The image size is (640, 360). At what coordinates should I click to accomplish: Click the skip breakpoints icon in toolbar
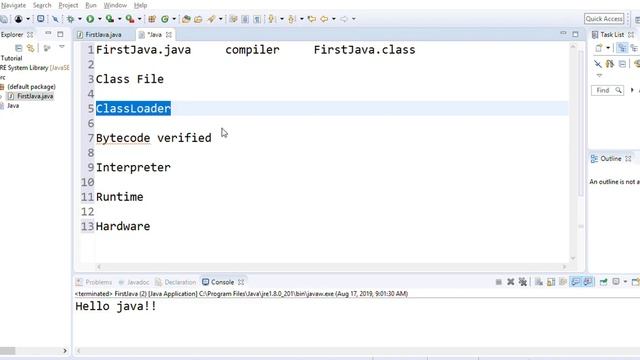point(55,19)
